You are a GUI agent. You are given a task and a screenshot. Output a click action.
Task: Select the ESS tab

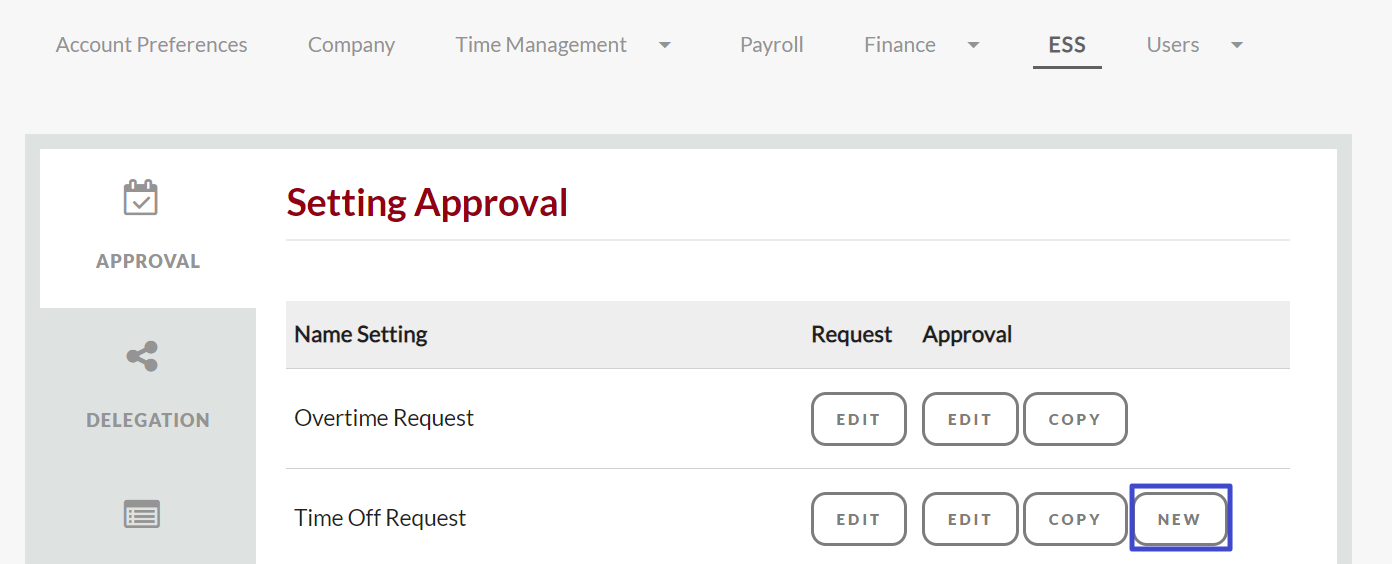pos(1067,45)
